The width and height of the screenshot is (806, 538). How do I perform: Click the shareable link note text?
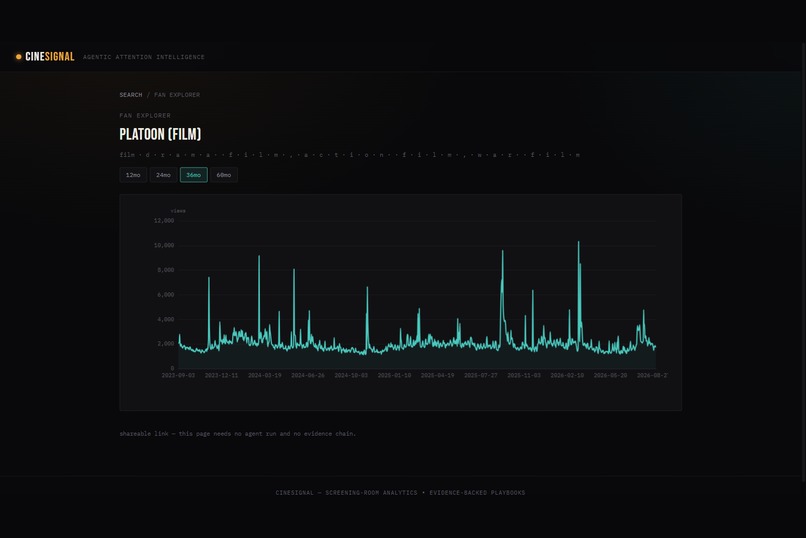(237, 434)
